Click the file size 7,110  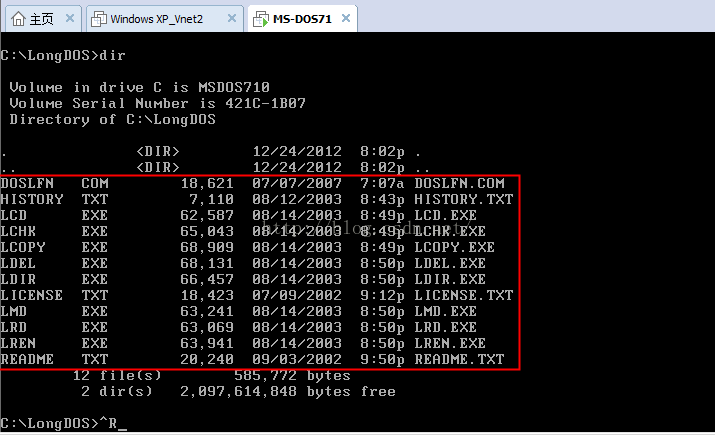pyautogui.click(x=212, y=199)
